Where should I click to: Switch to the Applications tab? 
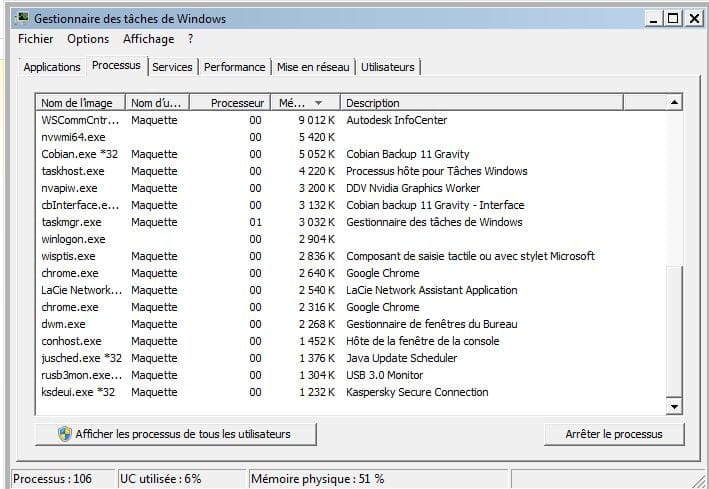52,67
